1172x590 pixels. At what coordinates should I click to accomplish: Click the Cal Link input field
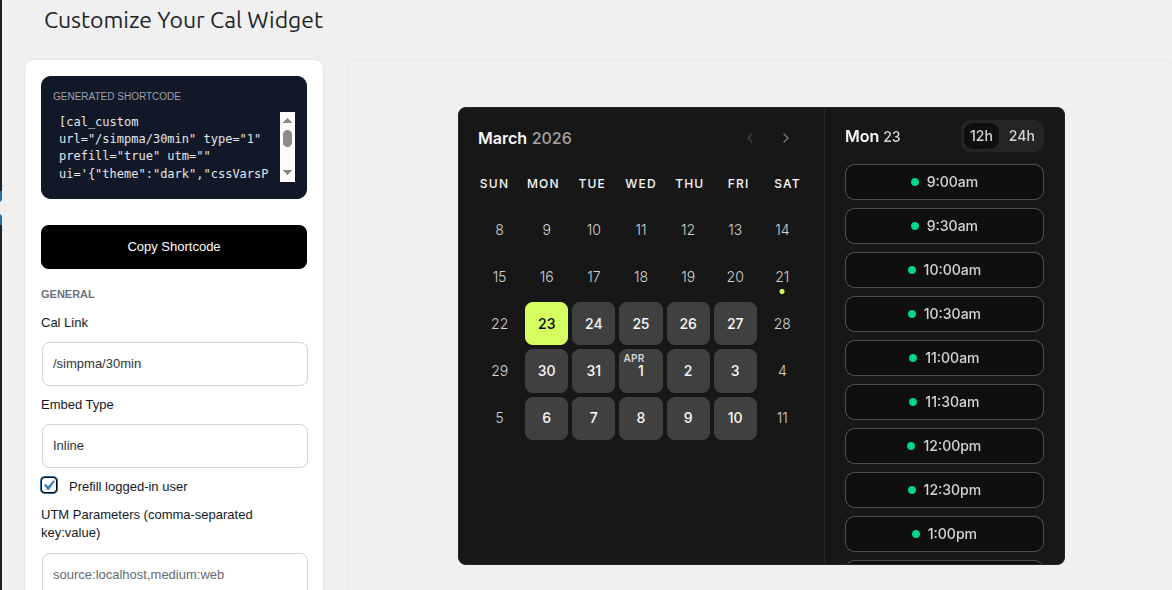click(x=174, y=364)
